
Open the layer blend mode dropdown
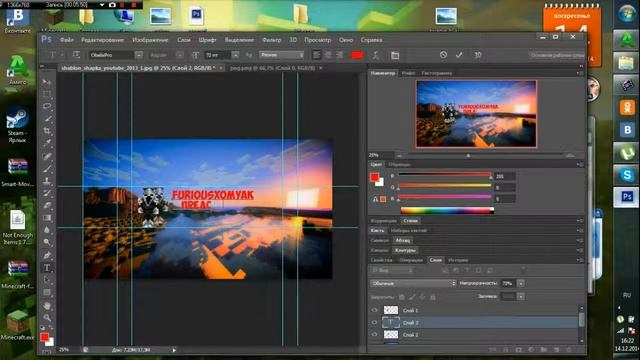pos(413,283)
